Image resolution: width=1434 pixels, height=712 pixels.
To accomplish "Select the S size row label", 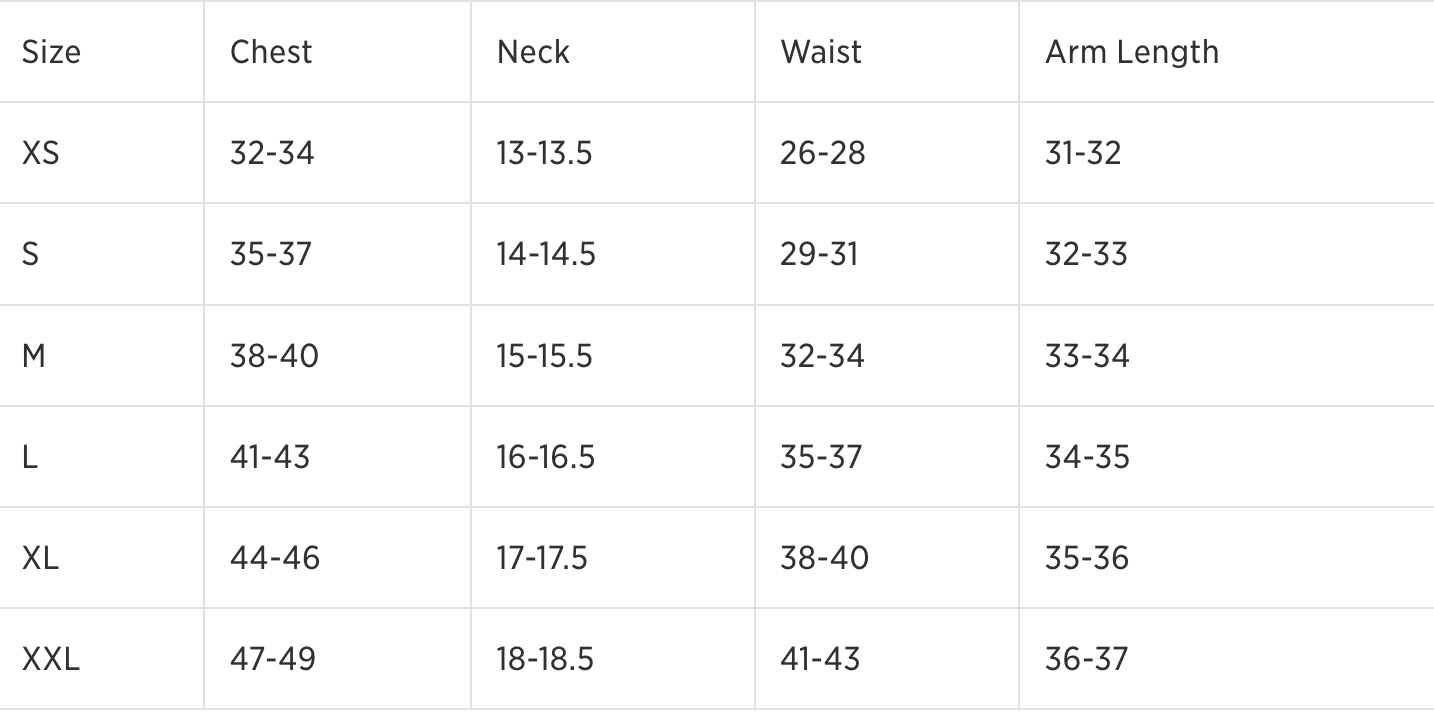I will click(31, 254).
